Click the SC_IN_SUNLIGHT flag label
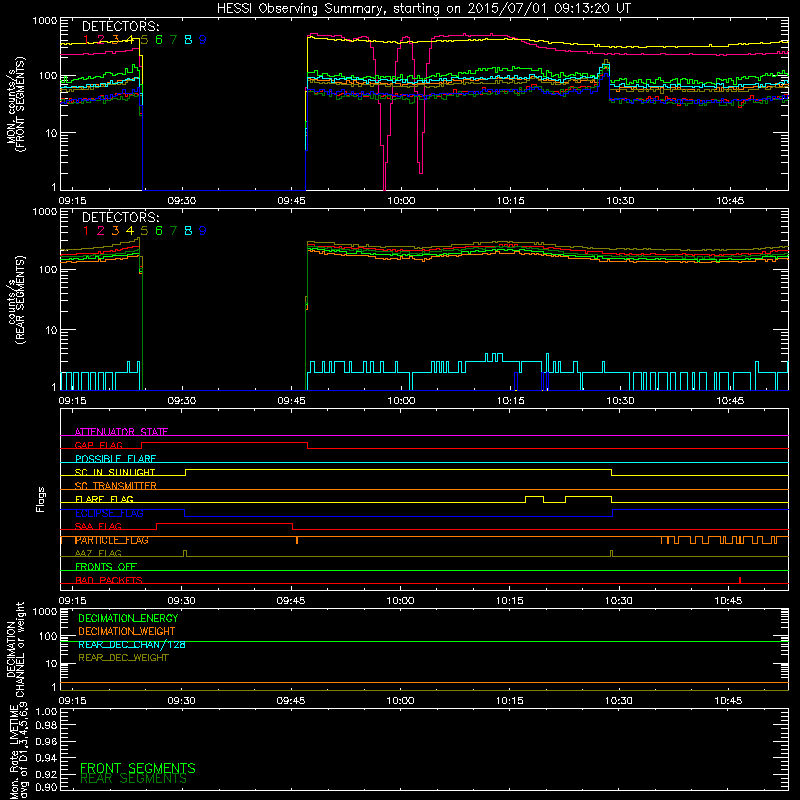 pyautogui.click(x=115, y=472)
